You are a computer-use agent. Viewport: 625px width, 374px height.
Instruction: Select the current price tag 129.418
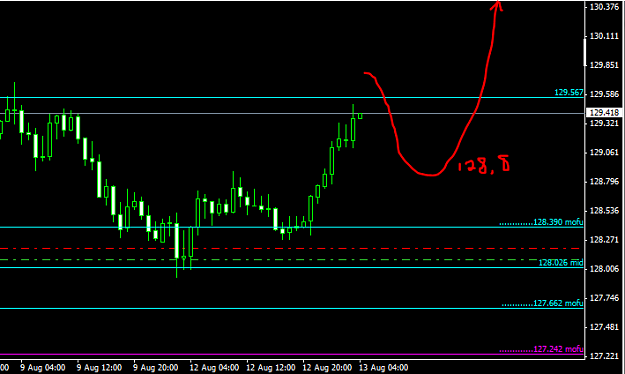coord(604,113)
